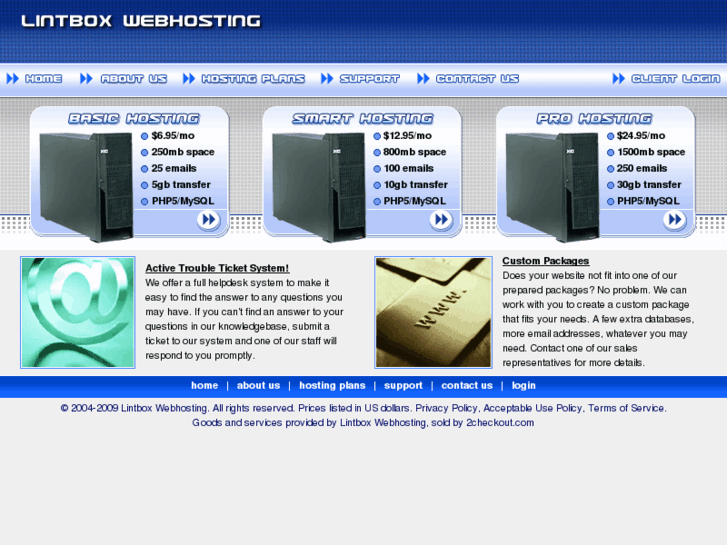This screenshot has width=727, height=545.
Task: Click the footer 'support' link
Action: pos(403,385)
